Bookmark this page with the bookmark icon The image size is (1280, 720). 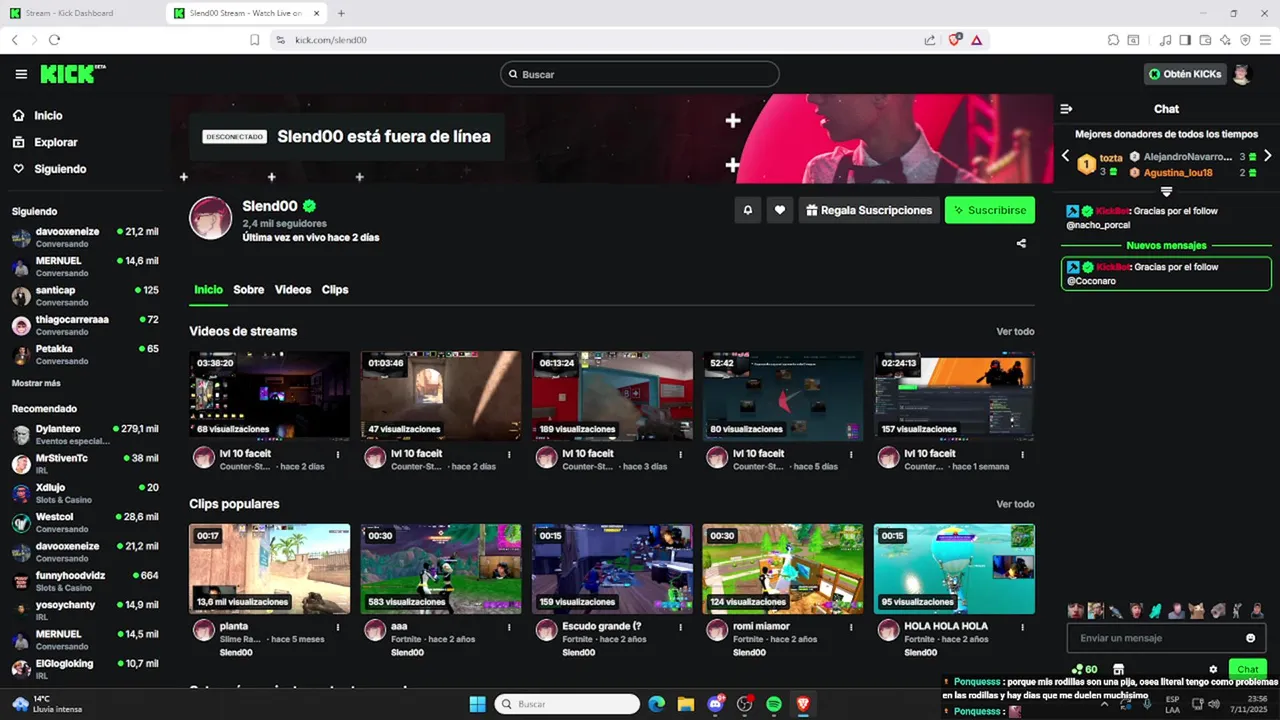255,40
